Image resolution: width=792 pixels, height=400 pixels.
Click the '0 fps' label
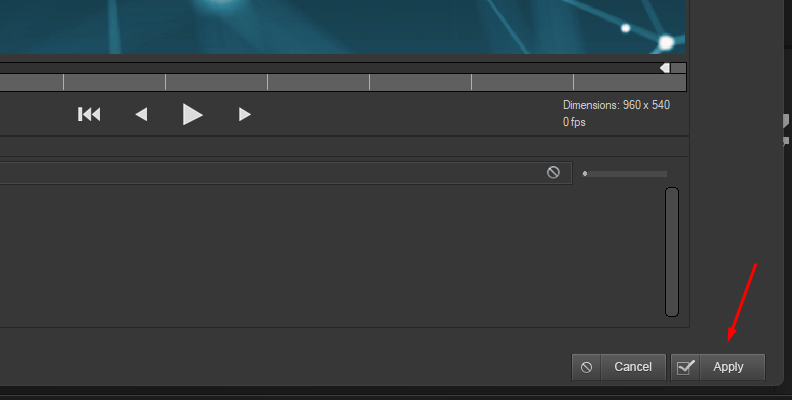[x=574, y=122]
